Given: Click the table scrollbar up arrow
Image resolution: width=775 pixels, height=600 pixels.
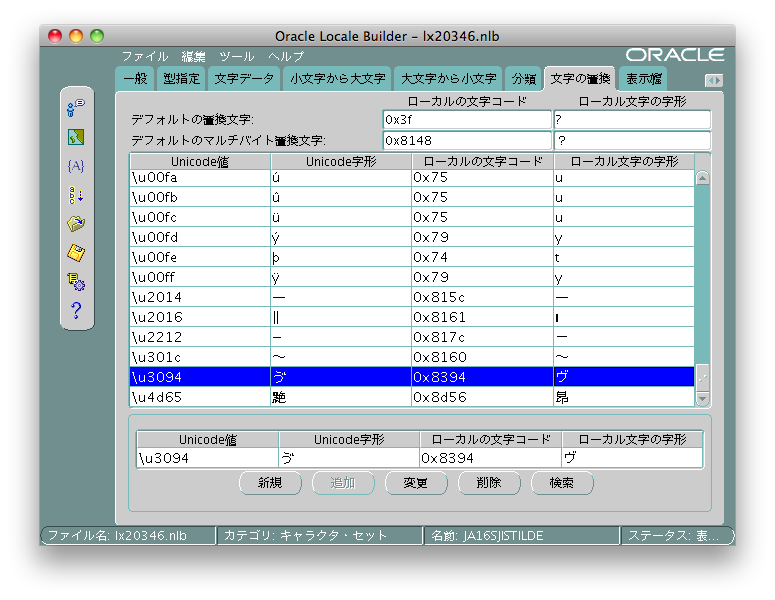Looking at the screenshot, I should tap(702, 178).
